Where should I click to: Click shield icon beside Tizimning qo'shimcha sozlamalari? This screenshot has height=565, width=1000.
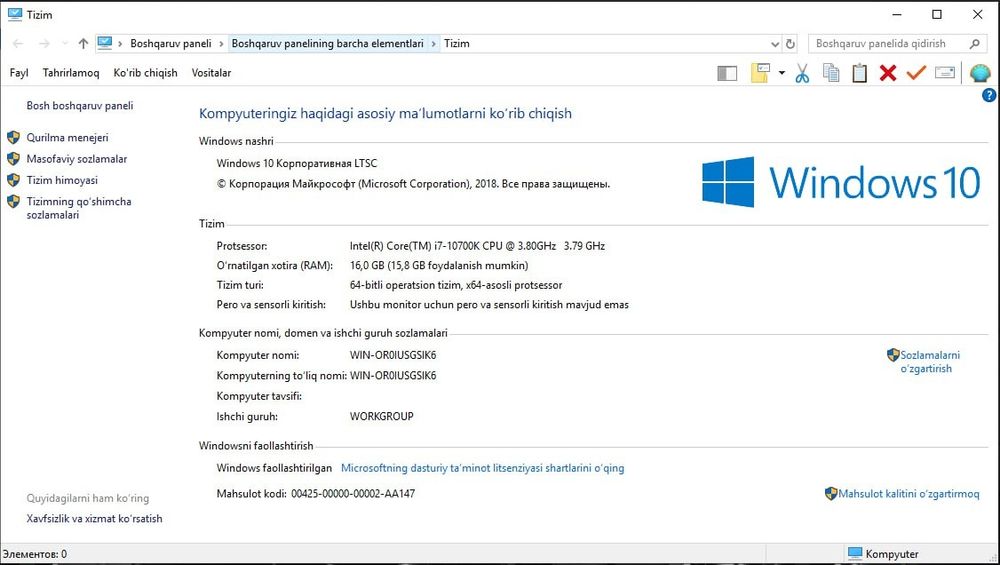tap(13, 202)
